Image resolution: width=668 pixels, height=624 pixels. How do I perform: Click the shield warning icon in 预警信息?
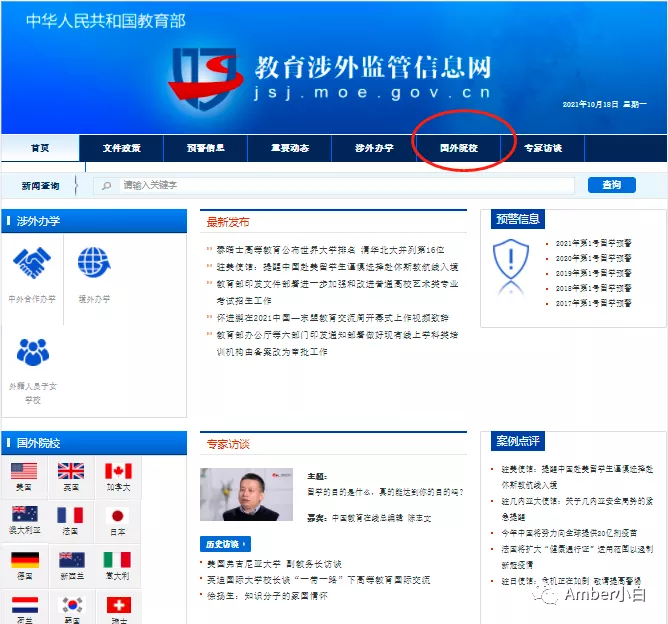(511, 261)
